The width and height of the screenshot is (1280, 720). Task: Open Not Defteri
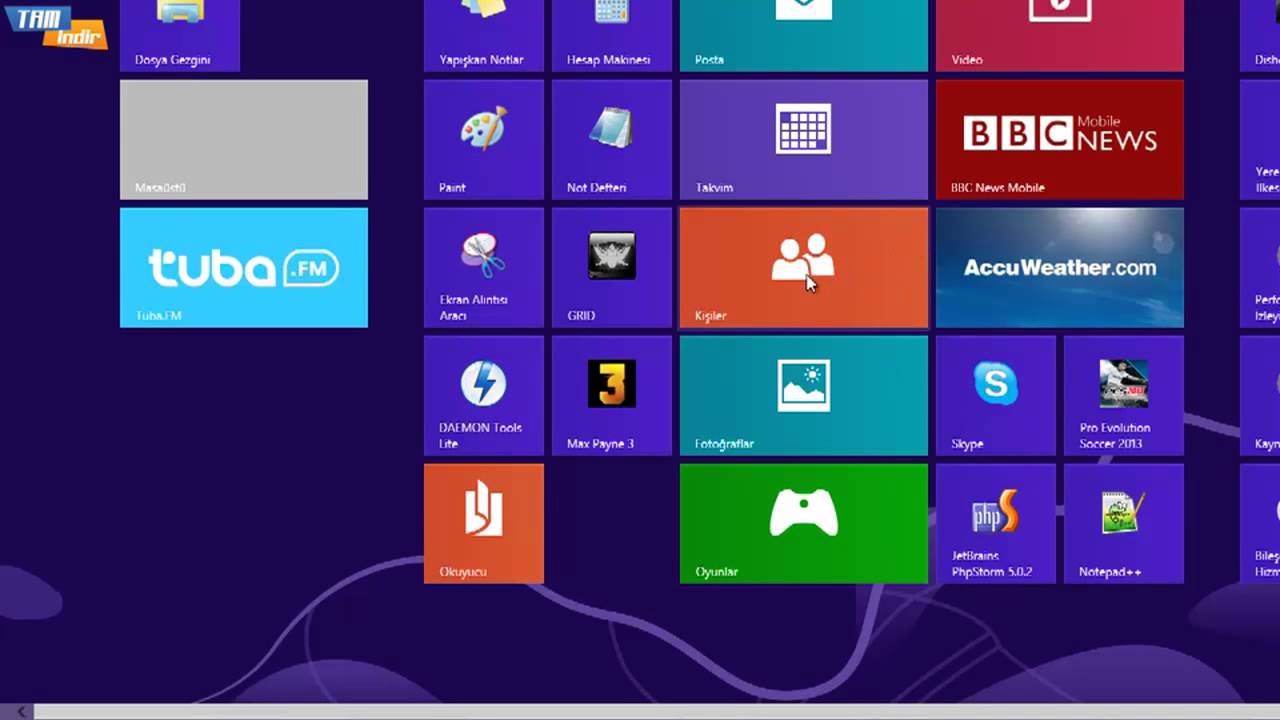[611, 139]
